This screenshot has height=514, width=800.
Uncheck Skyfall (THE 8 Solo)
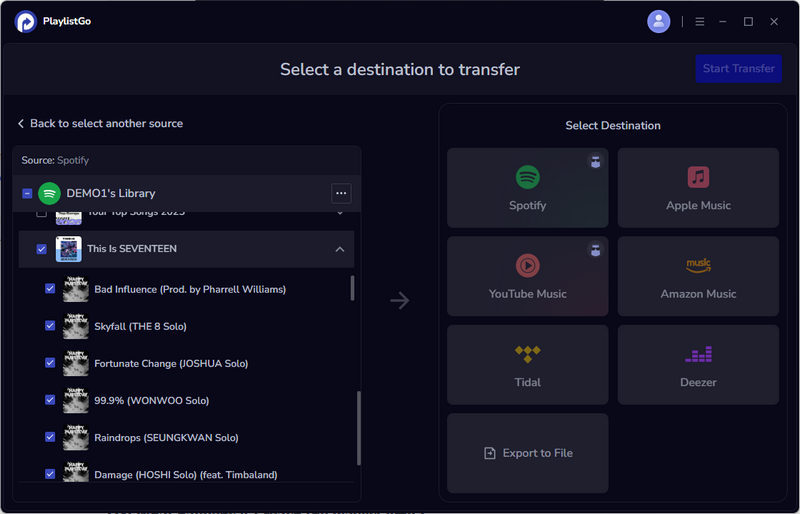50,326
